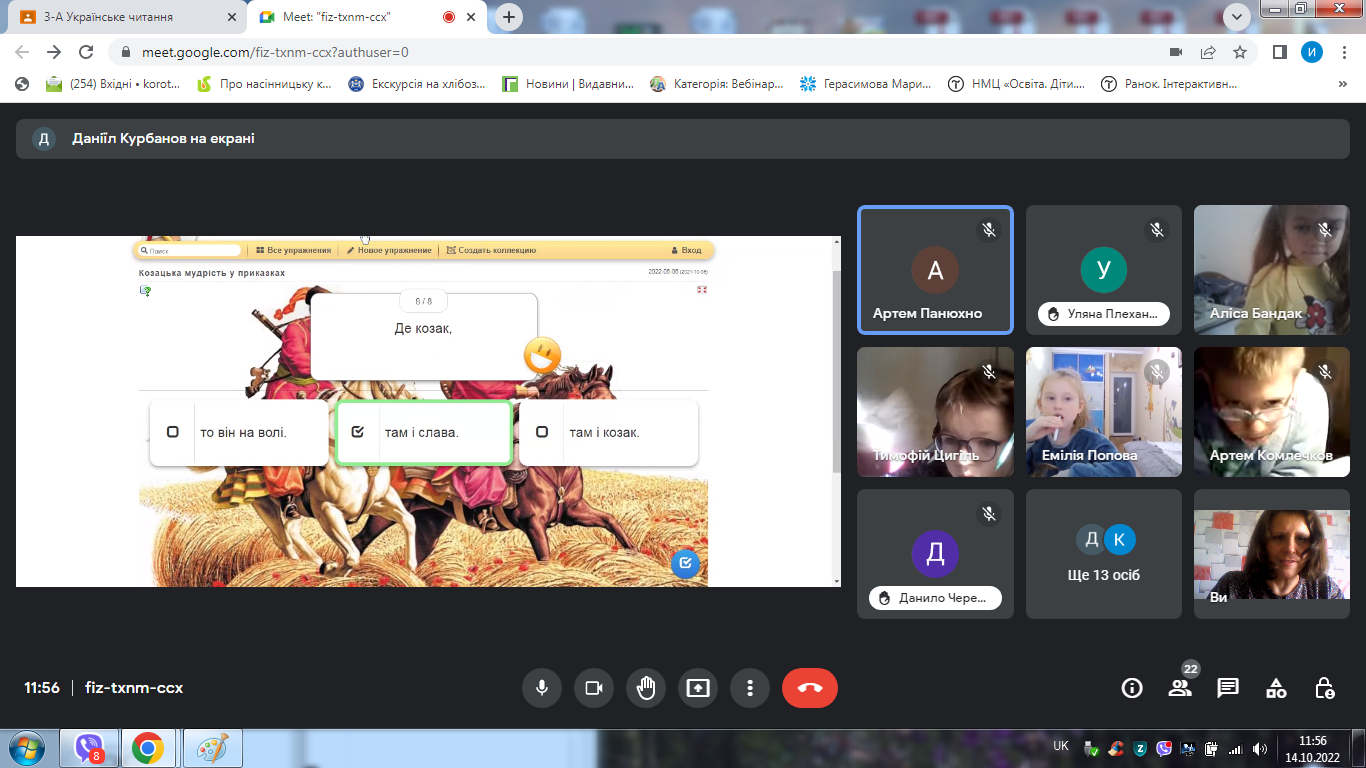
Task: Reload the current page
Action: 86,52
